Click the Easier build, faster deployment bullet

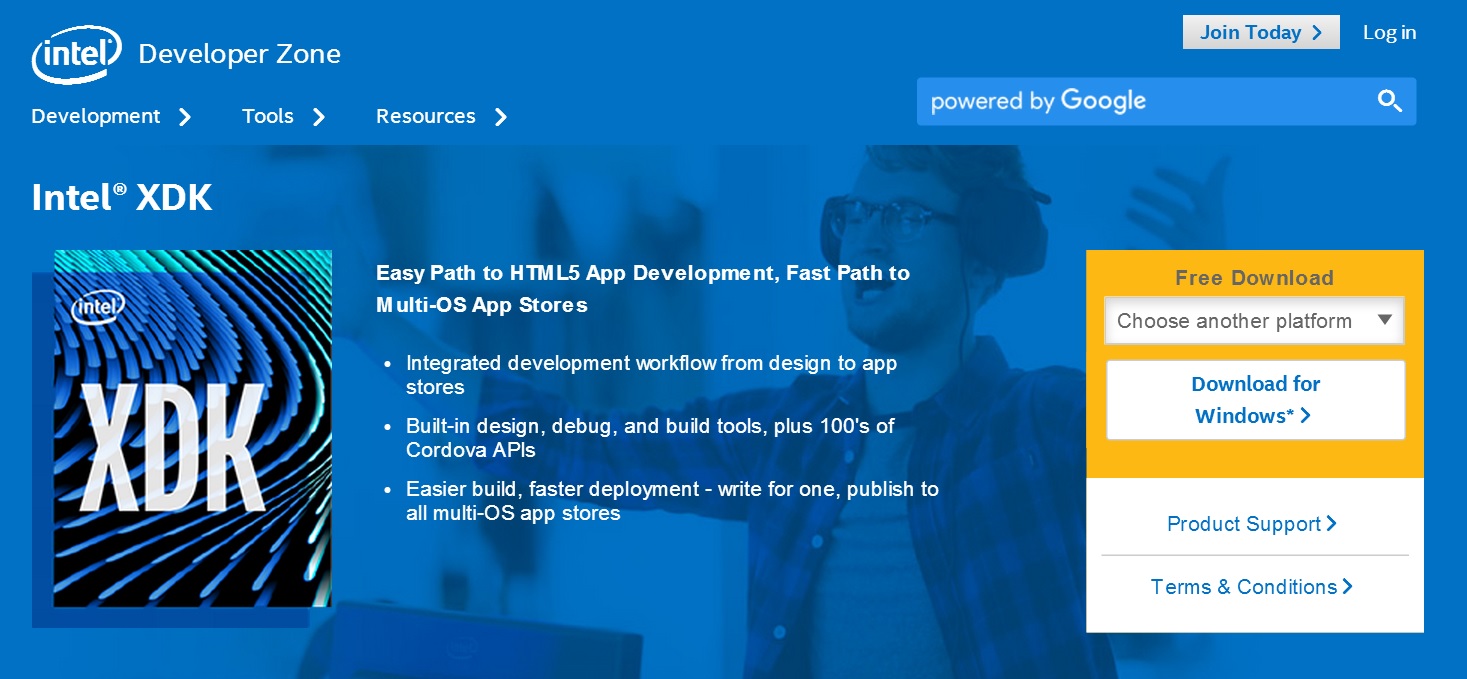tap(672, 501)
